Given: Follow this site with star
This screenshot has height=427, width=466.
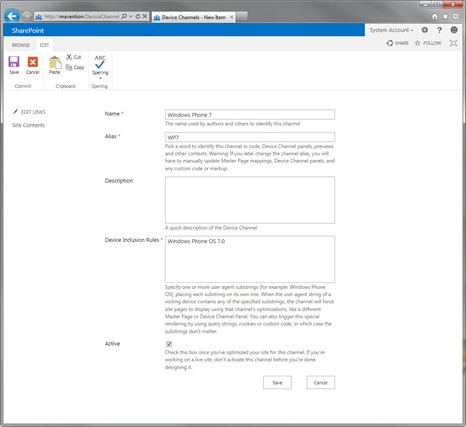Looking at the screenshot, I should coord(417,43).
